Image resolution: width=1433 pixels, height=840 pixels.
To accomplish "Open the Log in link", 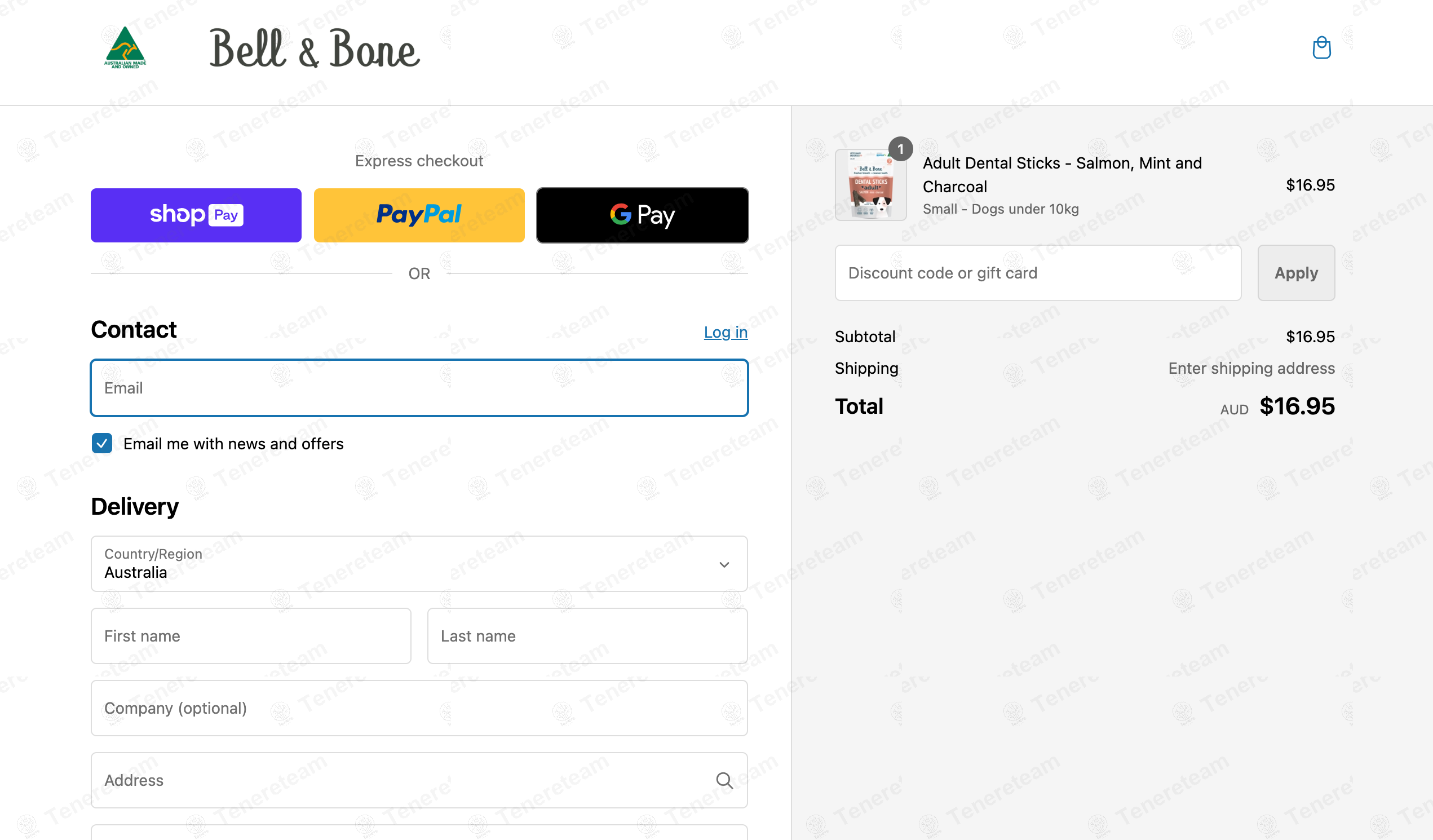I will tap(725, 332).
